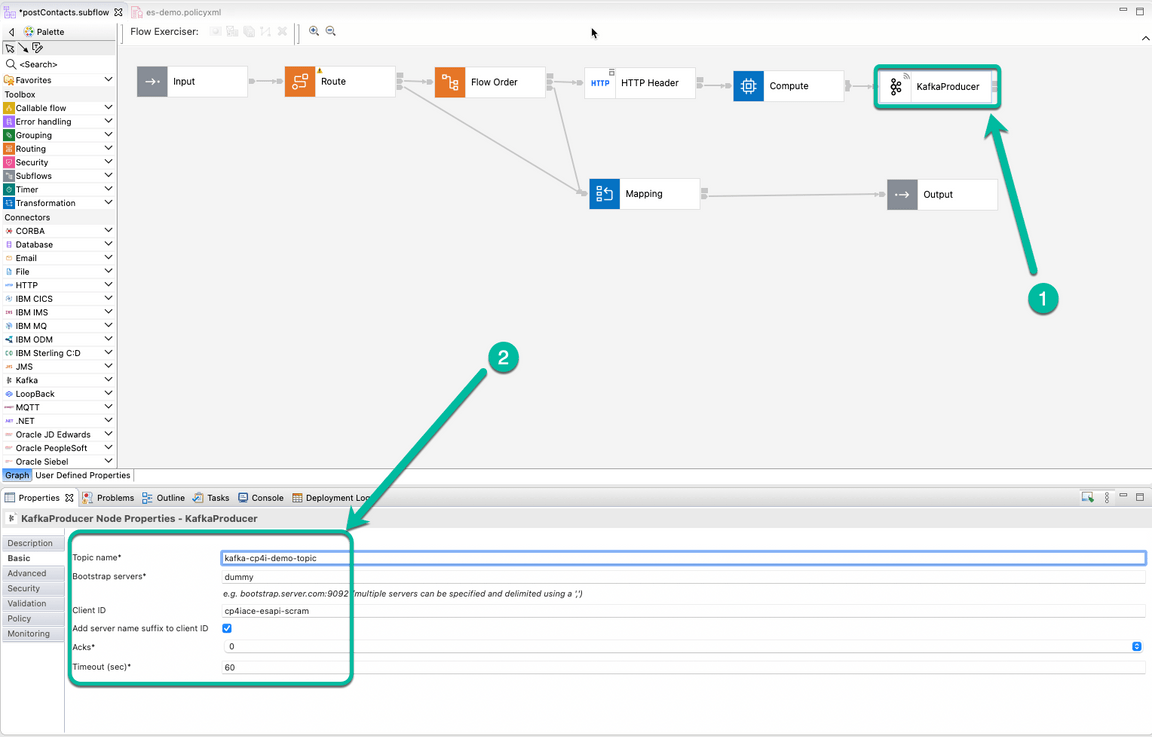
Task: Click the HTTP Header node icon
Action: pos(599,83)
